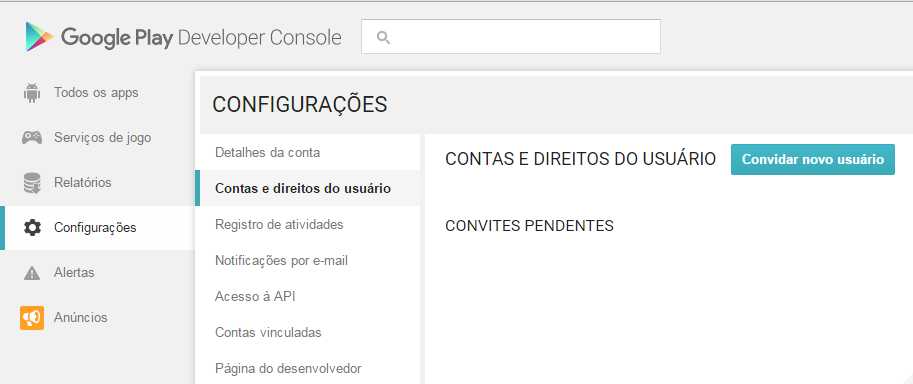Click the Alertas warning triangle icon
913x384 pixels.
[31, 273]
